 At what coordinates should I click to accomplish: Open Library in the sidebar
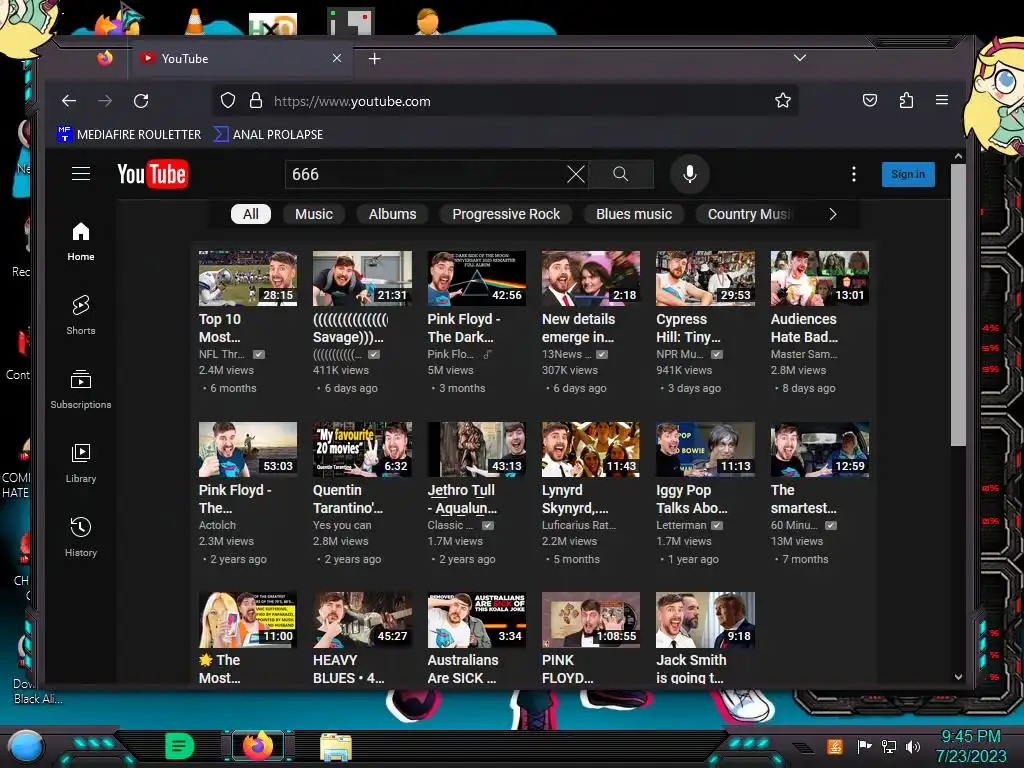(80, 463)
